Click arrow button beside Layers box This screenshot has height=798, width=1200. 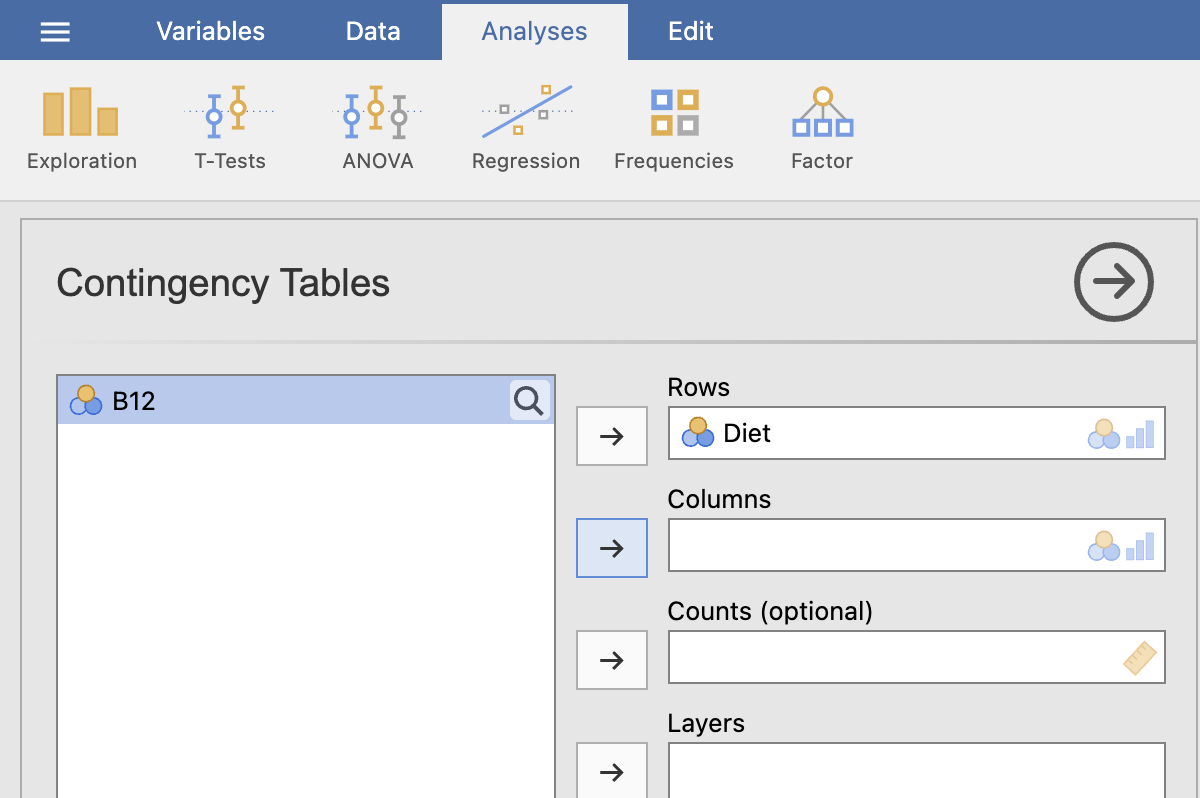(x=611, y=772)
